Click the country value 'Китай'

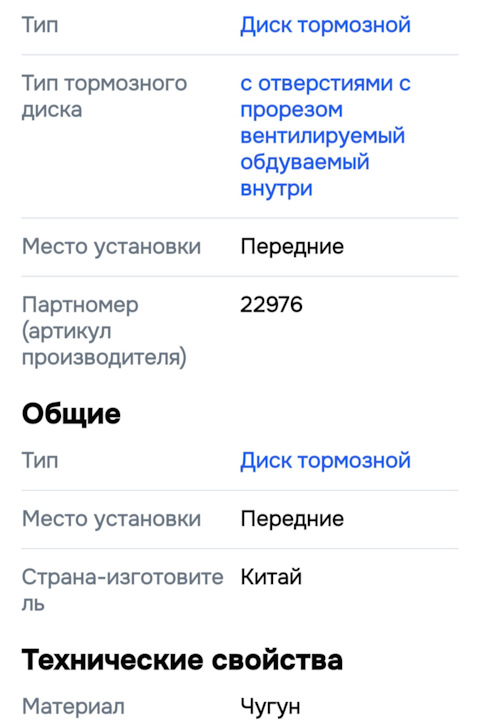click(271, 577)
